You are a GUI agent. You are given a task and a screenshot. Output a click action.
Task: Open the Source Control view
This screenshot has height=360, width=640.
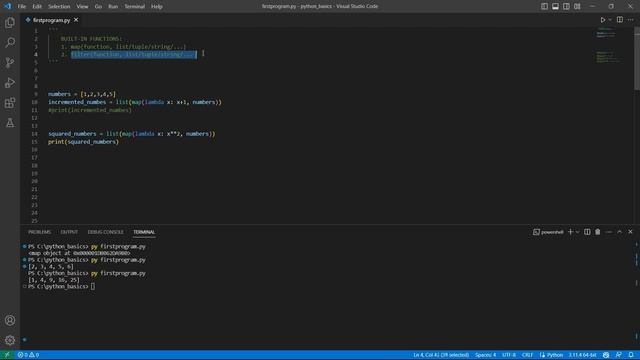[10, 62]
